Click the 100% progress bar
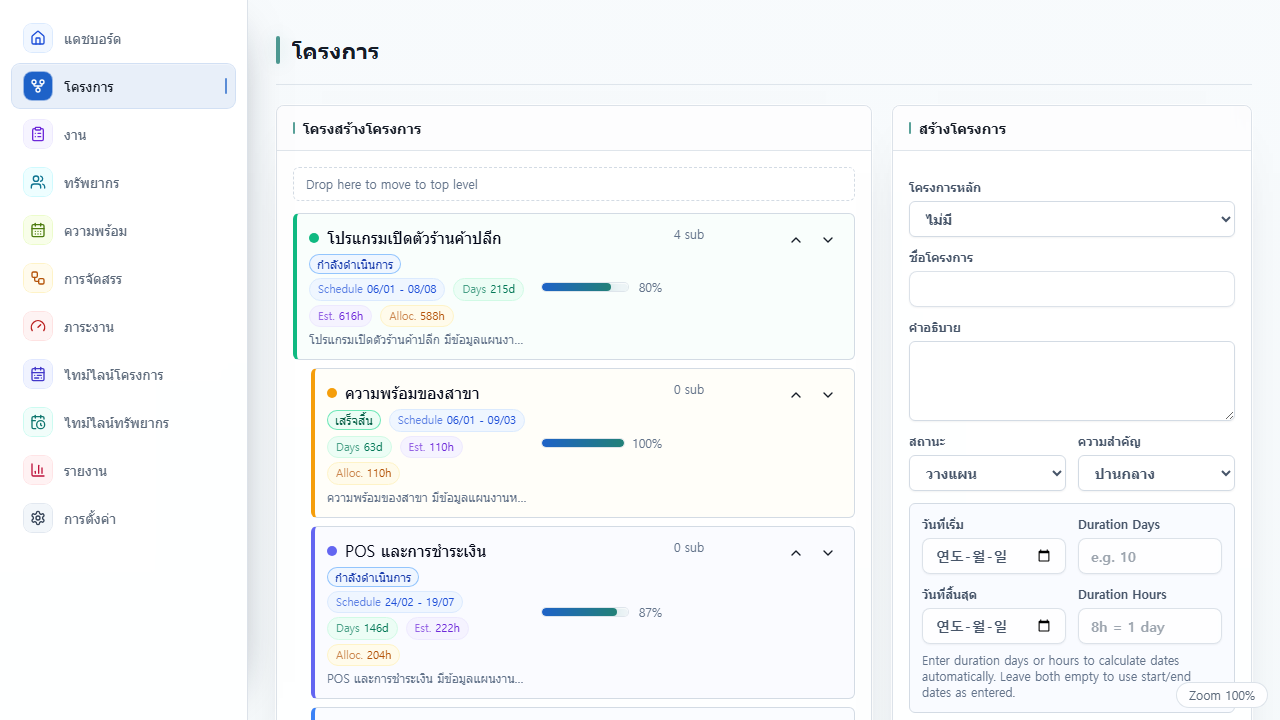The width and height of the screenshot is (1280, 720). coord(583,443)
